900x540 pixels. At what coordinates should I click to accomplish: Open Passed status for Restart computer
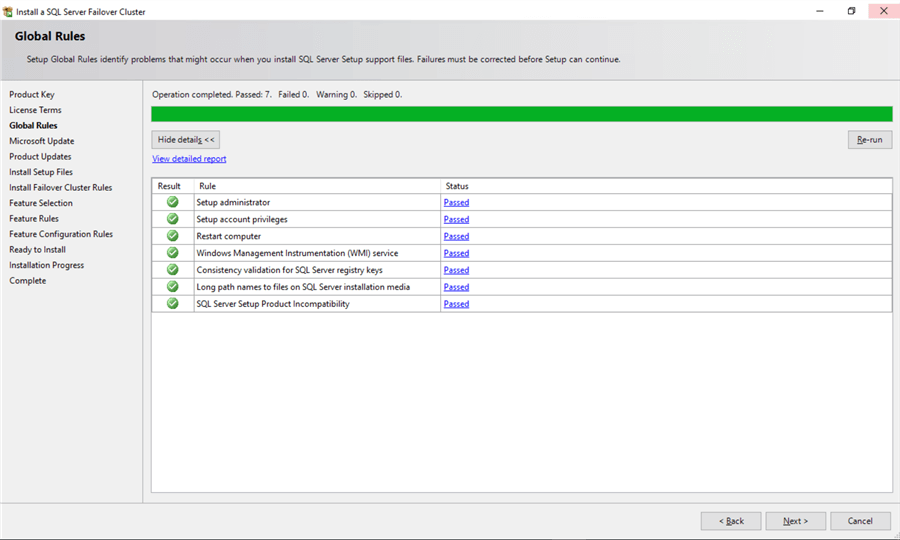point(456,236)
